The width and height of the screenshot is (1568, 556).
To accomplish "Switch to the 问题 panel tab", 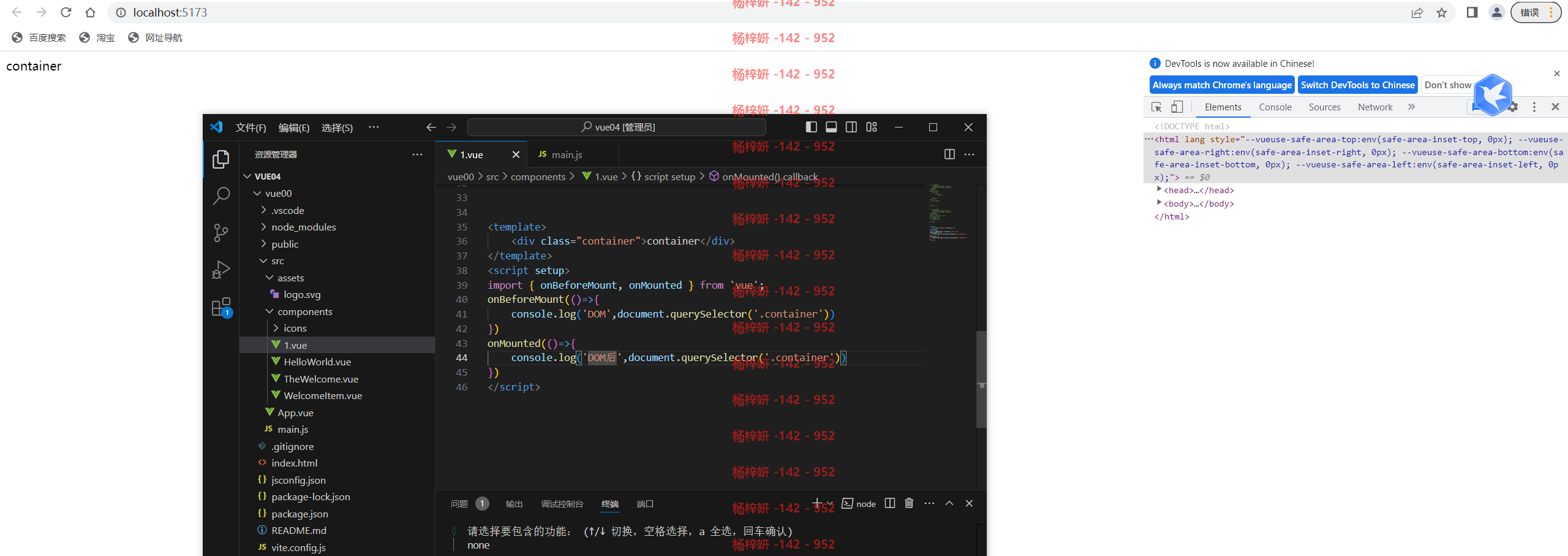I will pos(459,504).
